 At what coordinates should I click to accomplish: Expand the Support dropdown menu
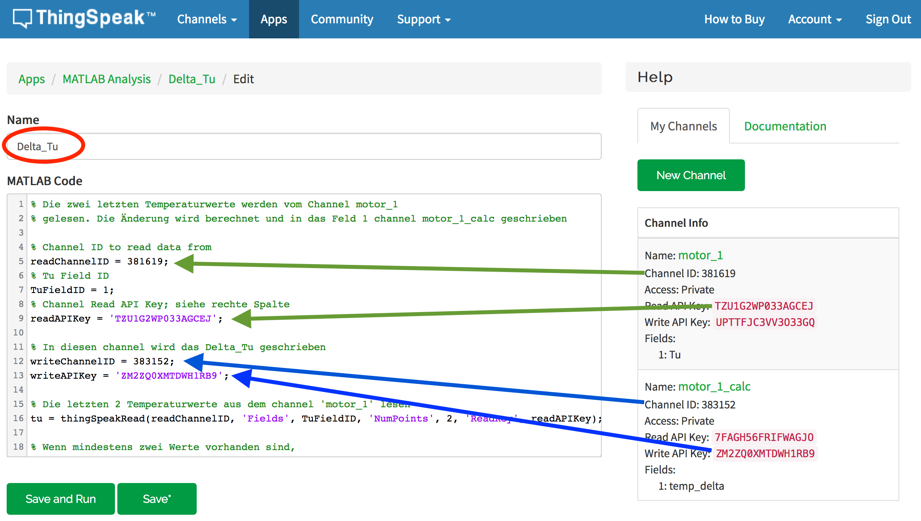point(423,19)
